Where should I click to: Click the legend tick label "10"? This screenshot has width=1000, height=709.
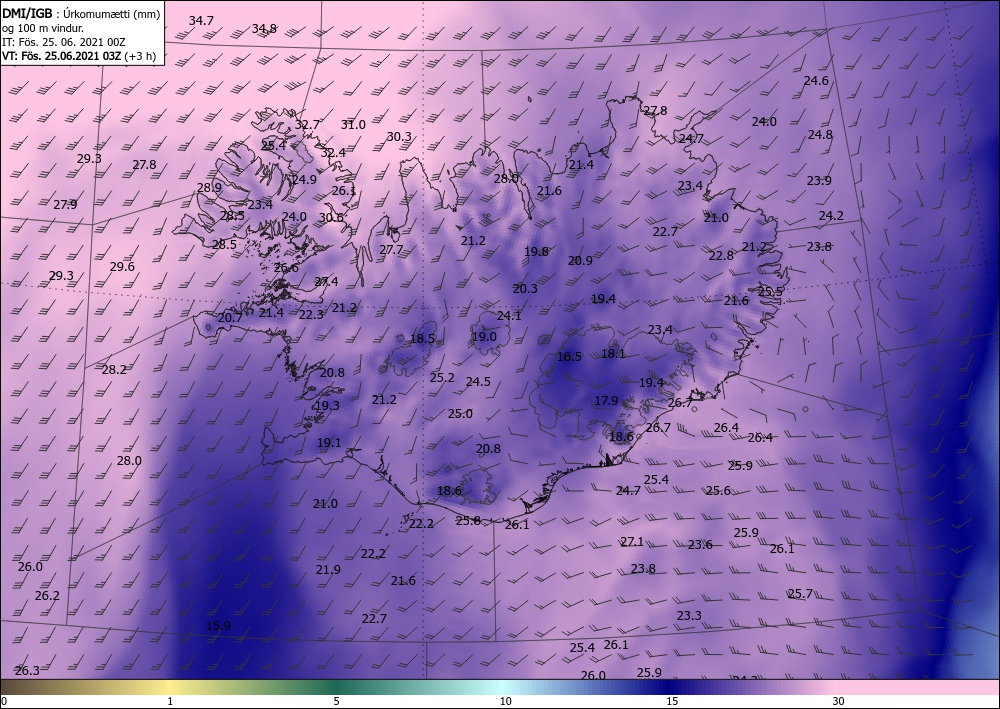point(505,701)
